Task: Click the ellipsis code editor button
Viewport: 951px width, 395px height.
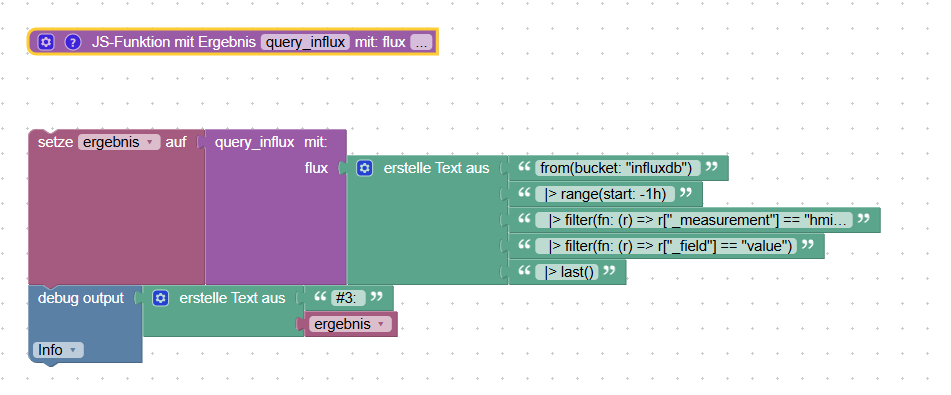Action: 422,42
